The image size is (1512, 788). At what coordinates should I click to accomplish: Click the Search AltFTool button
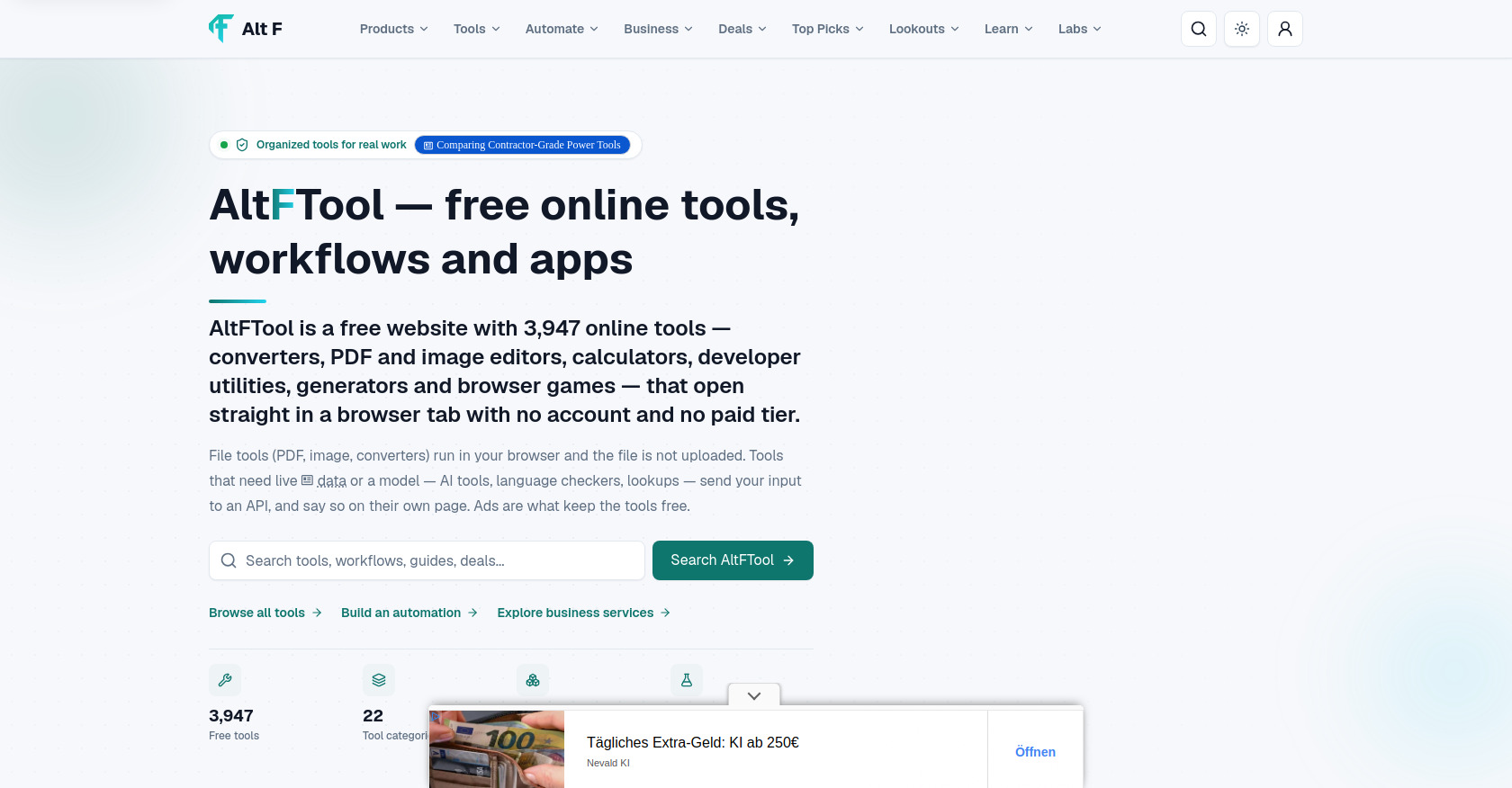coord(733,560)
